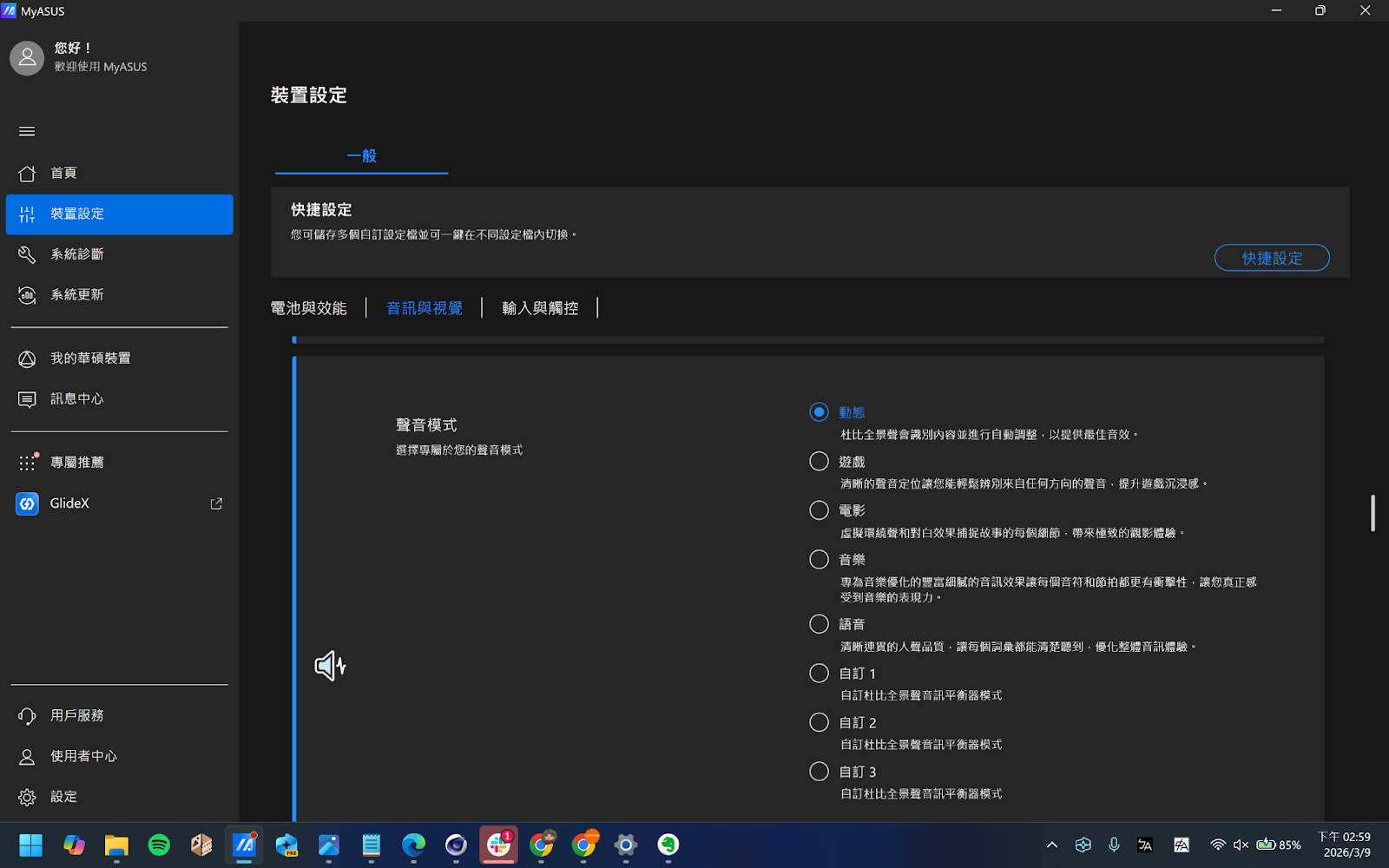Click the speaker icon in the 聲音模式 panel
1389x868 pixels.
[330, 665]
